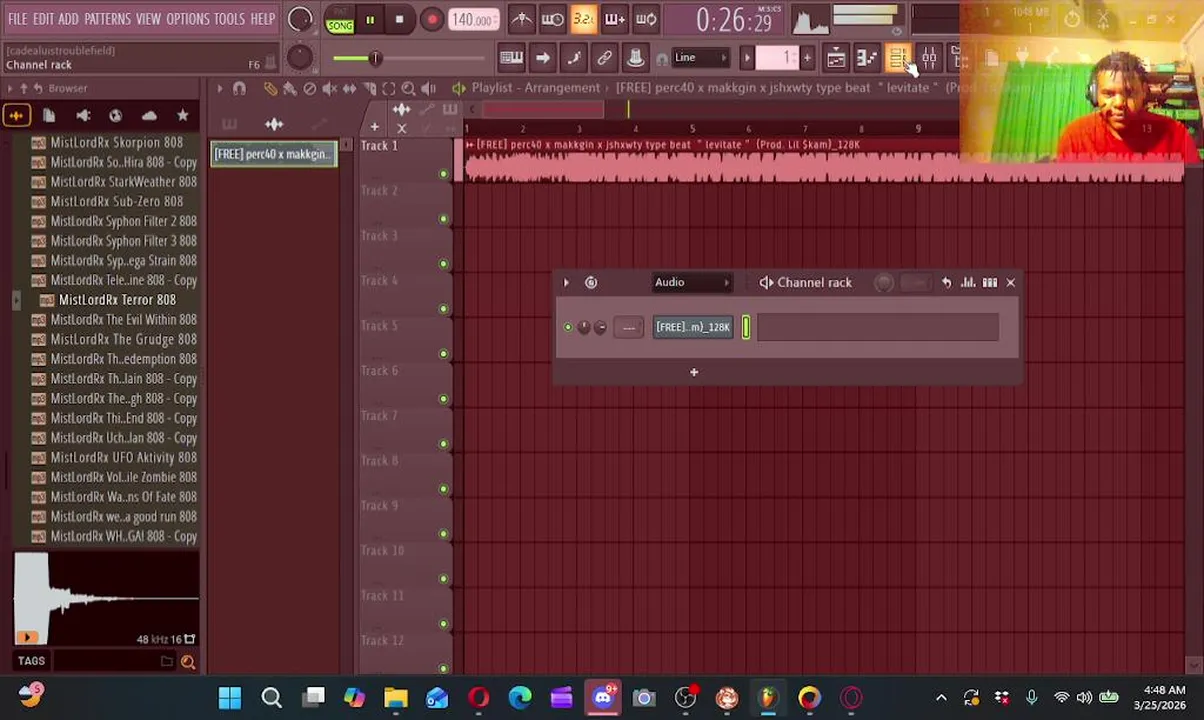Expand pattern selector arrow left of pattern number
This screenshot has height=720, width=1204.
746,58
